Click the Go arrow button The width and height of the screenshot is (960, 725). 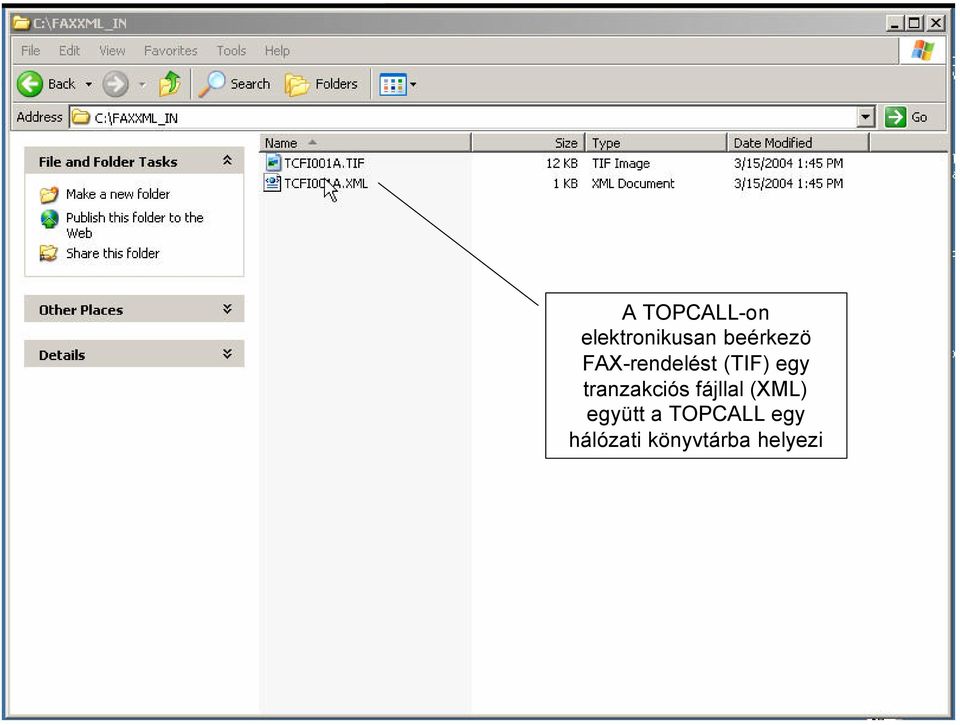tap(895, 117)
